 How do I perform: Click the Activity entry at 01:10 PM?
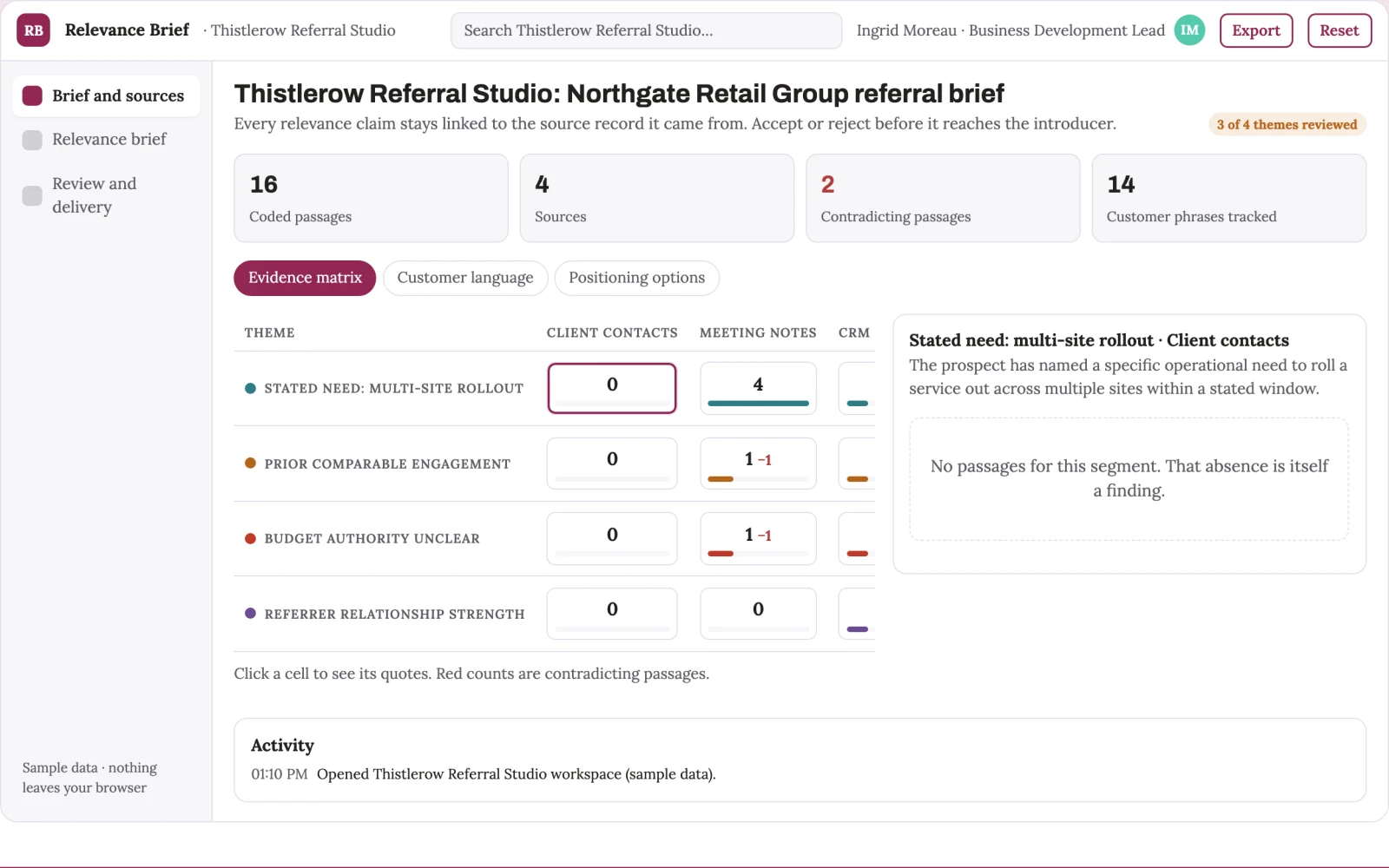[x=484, y=774]
